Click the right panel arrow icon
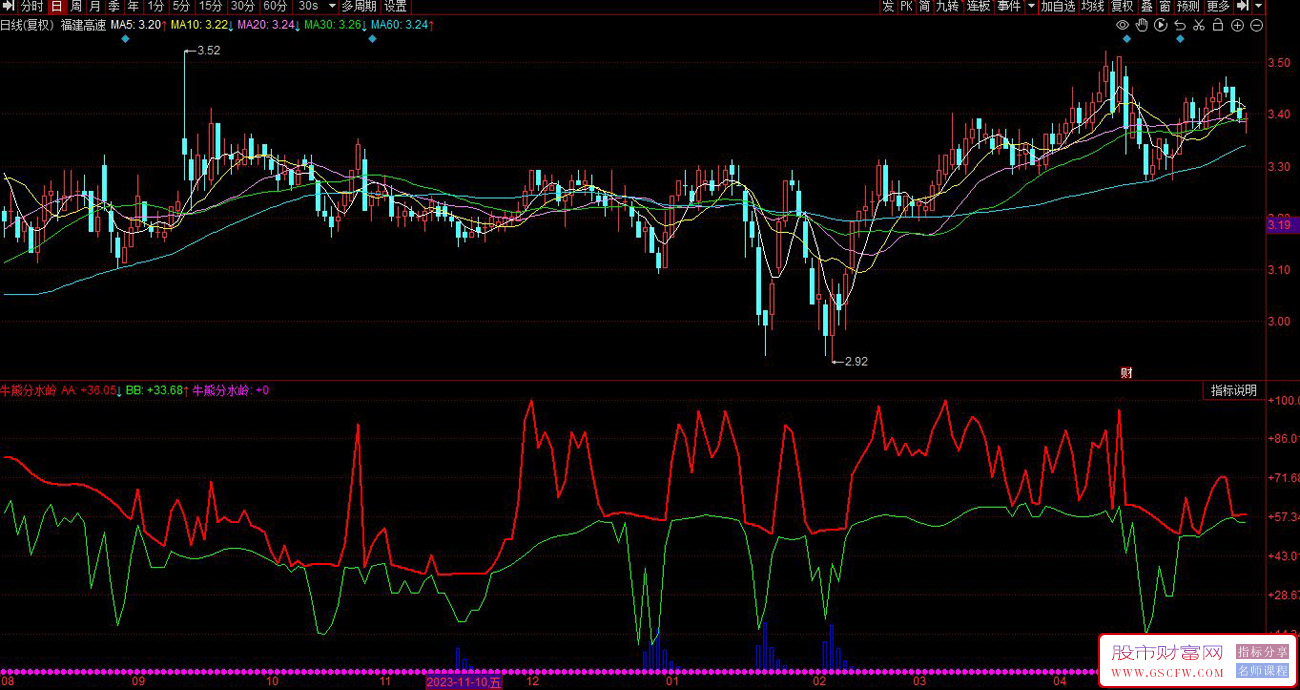 1243,6
